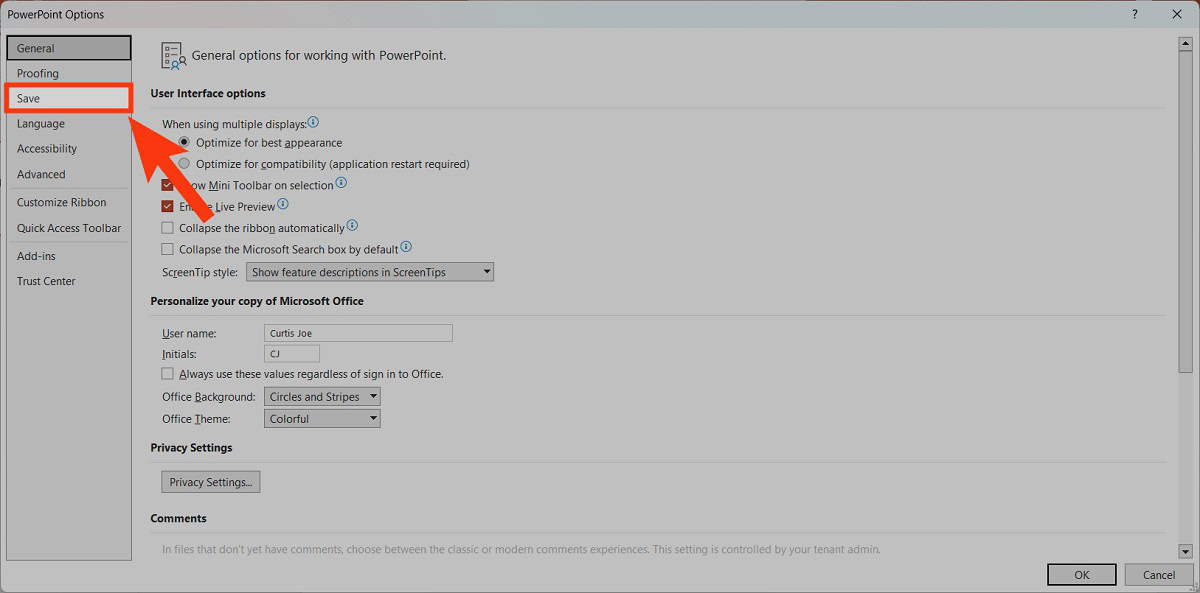Viewport: 1200px width, 593px height.
Task: Click info icon next to collapse ribbon option
Action: tap(352, 227)
